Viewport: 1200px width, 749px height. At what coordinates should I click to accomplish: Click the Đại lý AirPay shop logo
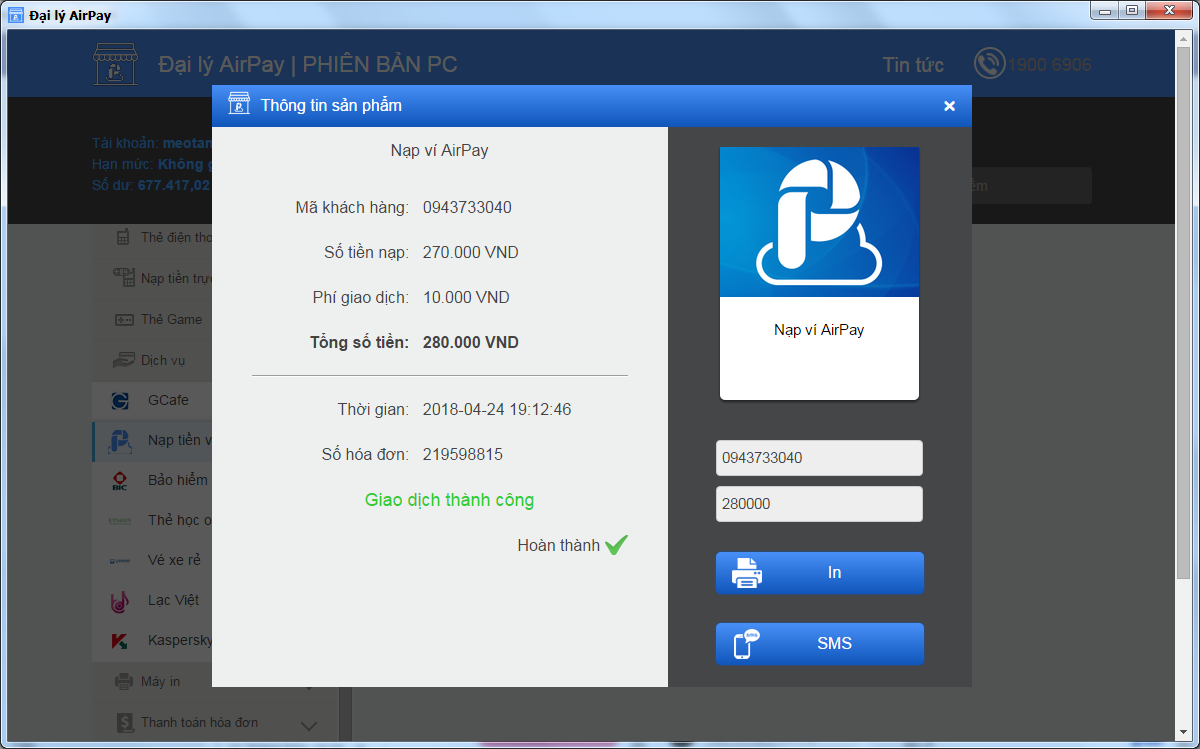[116, 64]
